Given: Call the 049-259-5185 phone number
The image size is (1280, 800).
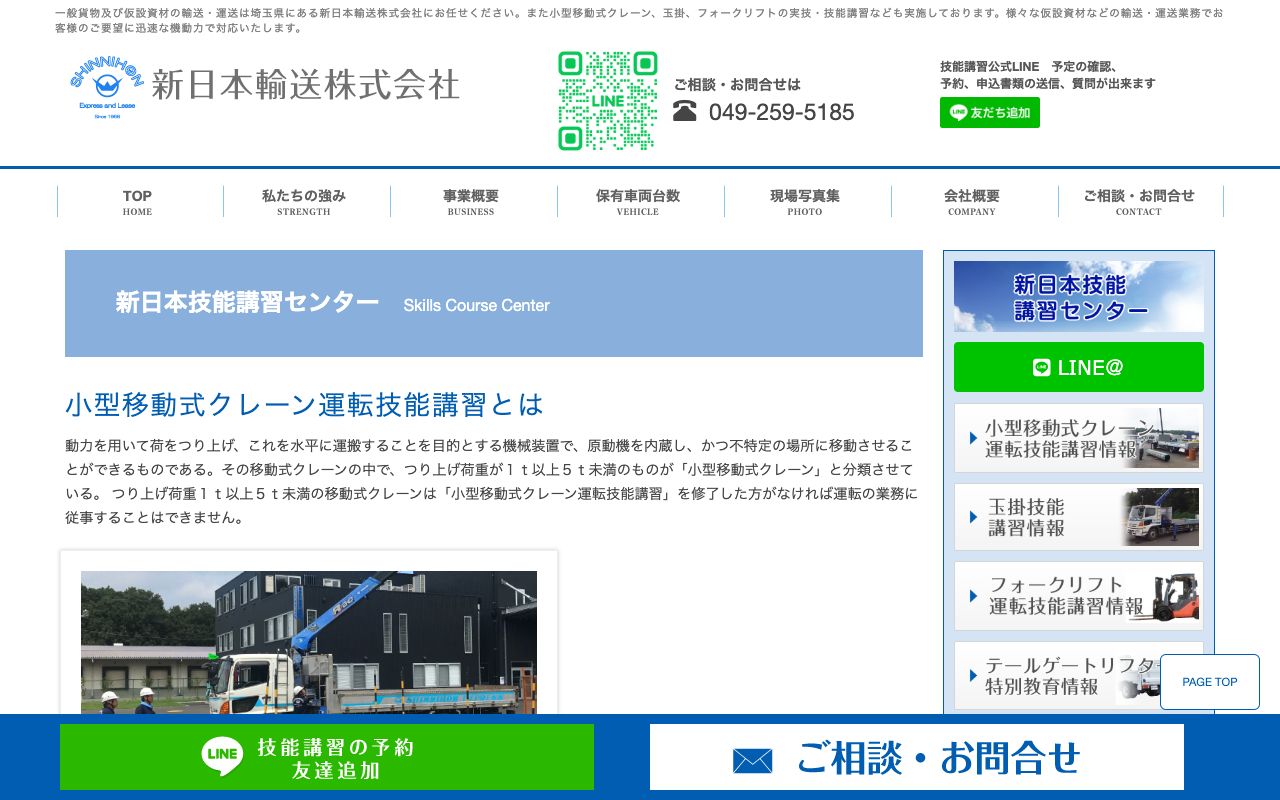Looking at the screenshot, I should click(x=782, y=112).
